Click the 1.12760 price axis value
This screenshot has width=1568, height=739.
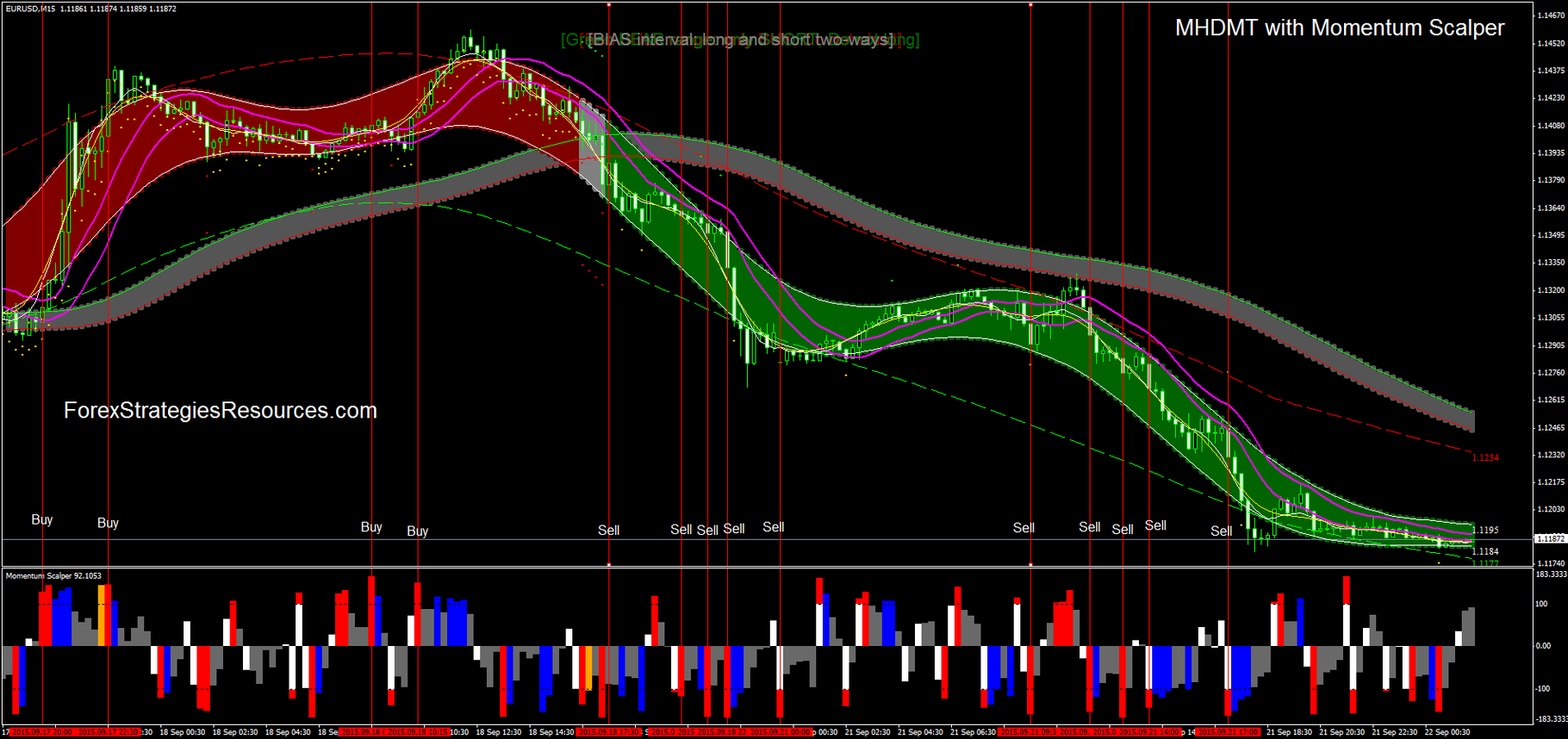pyautogui.click(x=1551, y=373)
